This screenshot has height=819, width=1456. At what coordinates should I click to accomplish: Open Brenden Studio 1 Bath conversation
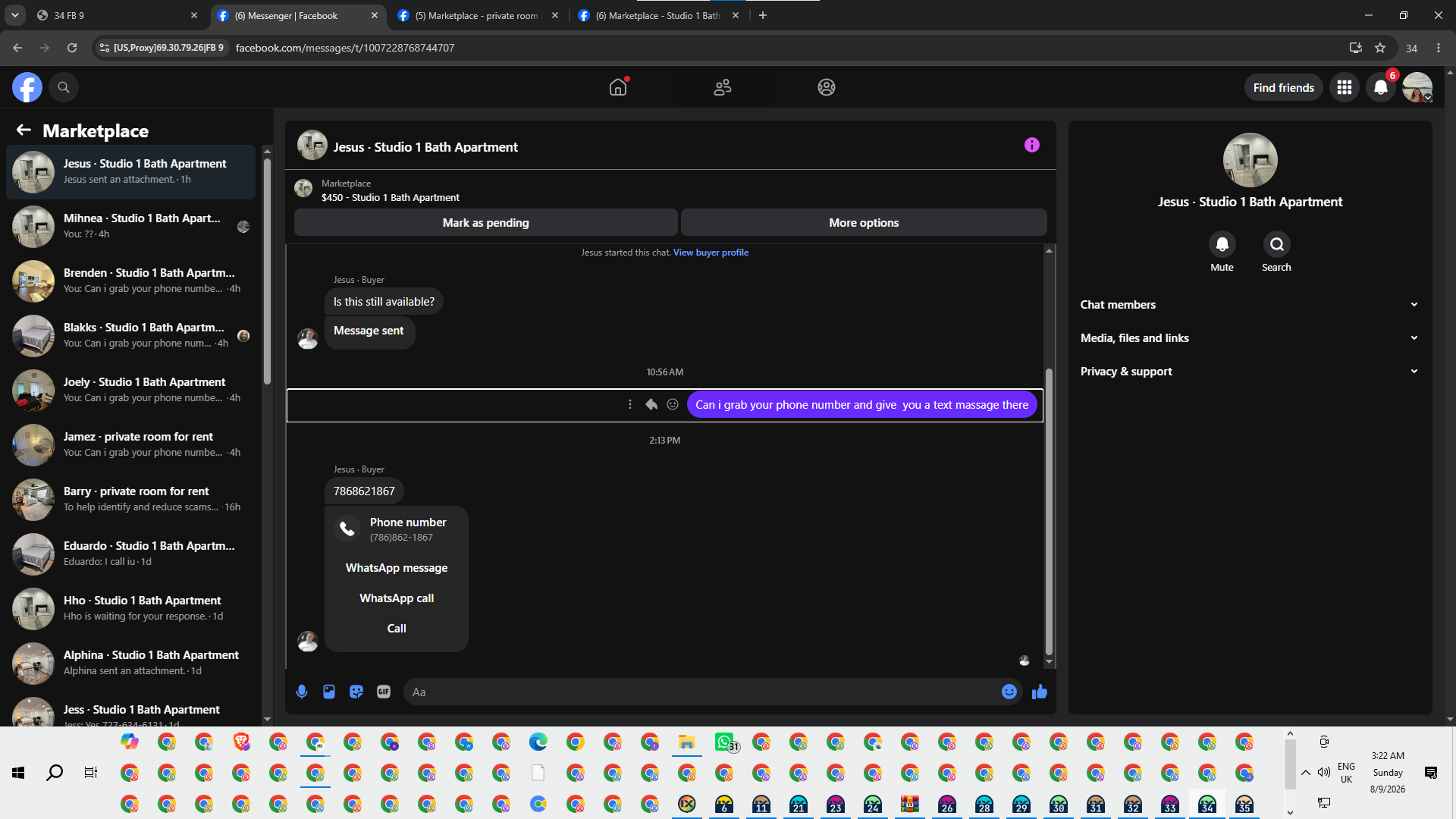click(131, 281)
